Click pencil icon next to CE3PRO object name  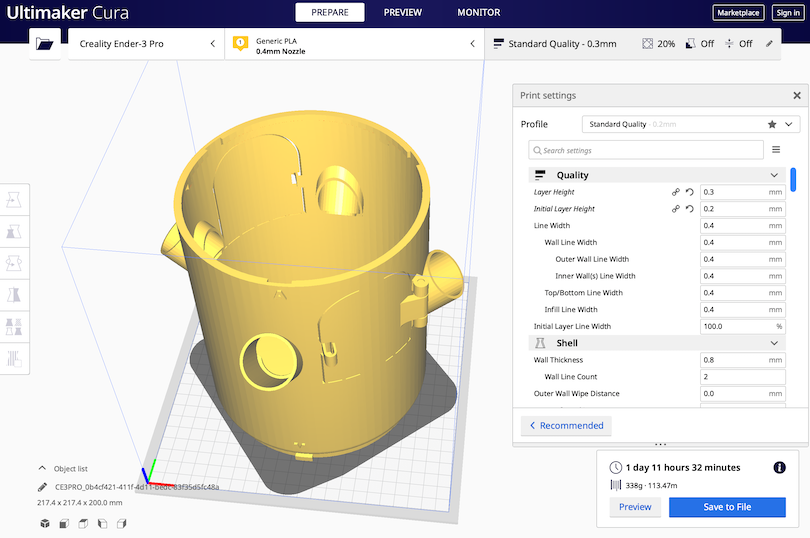pyautogui.click(x=42, y=487)
